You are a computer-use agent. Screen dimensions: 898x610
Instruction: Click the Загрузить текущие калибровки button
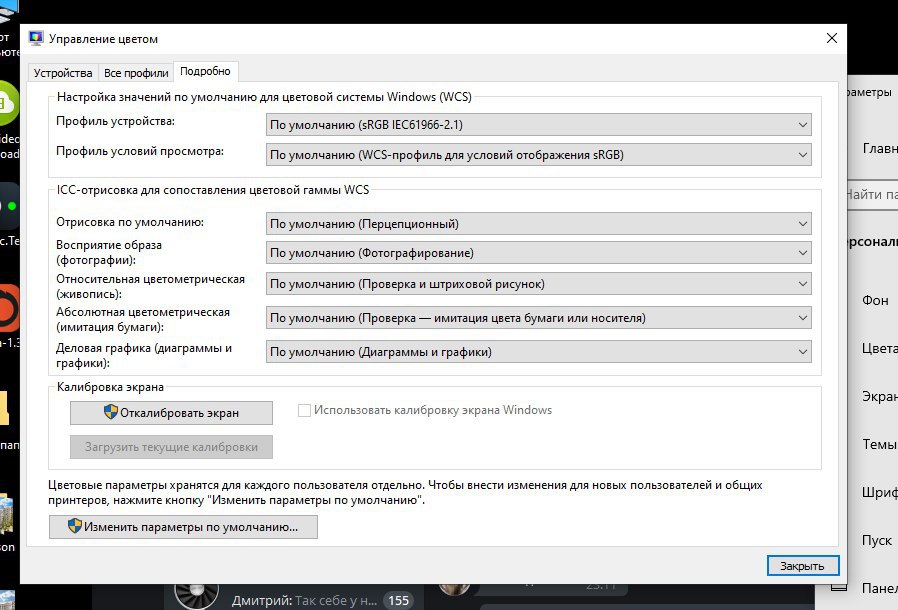tap(171, 447)
